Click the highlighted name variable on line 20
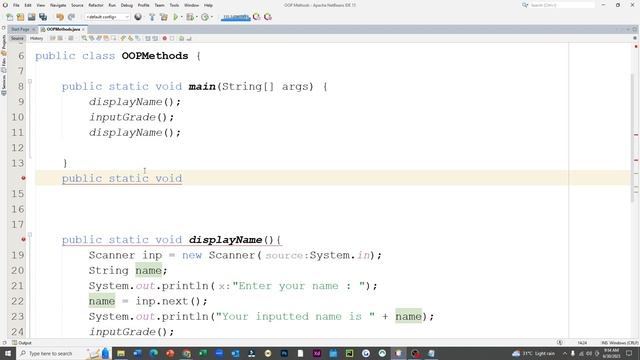The height and width of the screenshot is (360, 640). [149, 270]
